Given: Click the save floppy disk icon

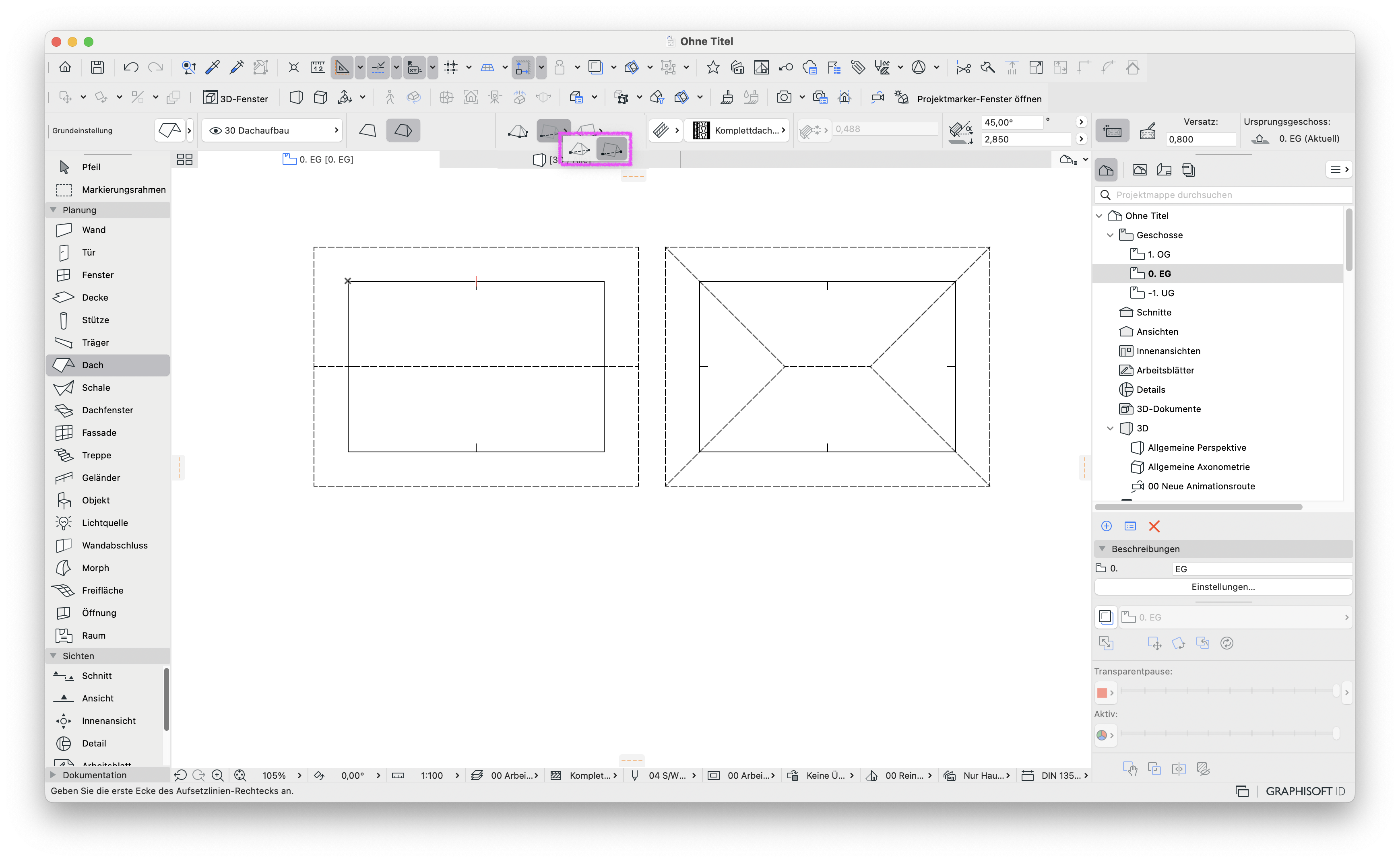Looking at the screenshot, I should coord(97,67).
